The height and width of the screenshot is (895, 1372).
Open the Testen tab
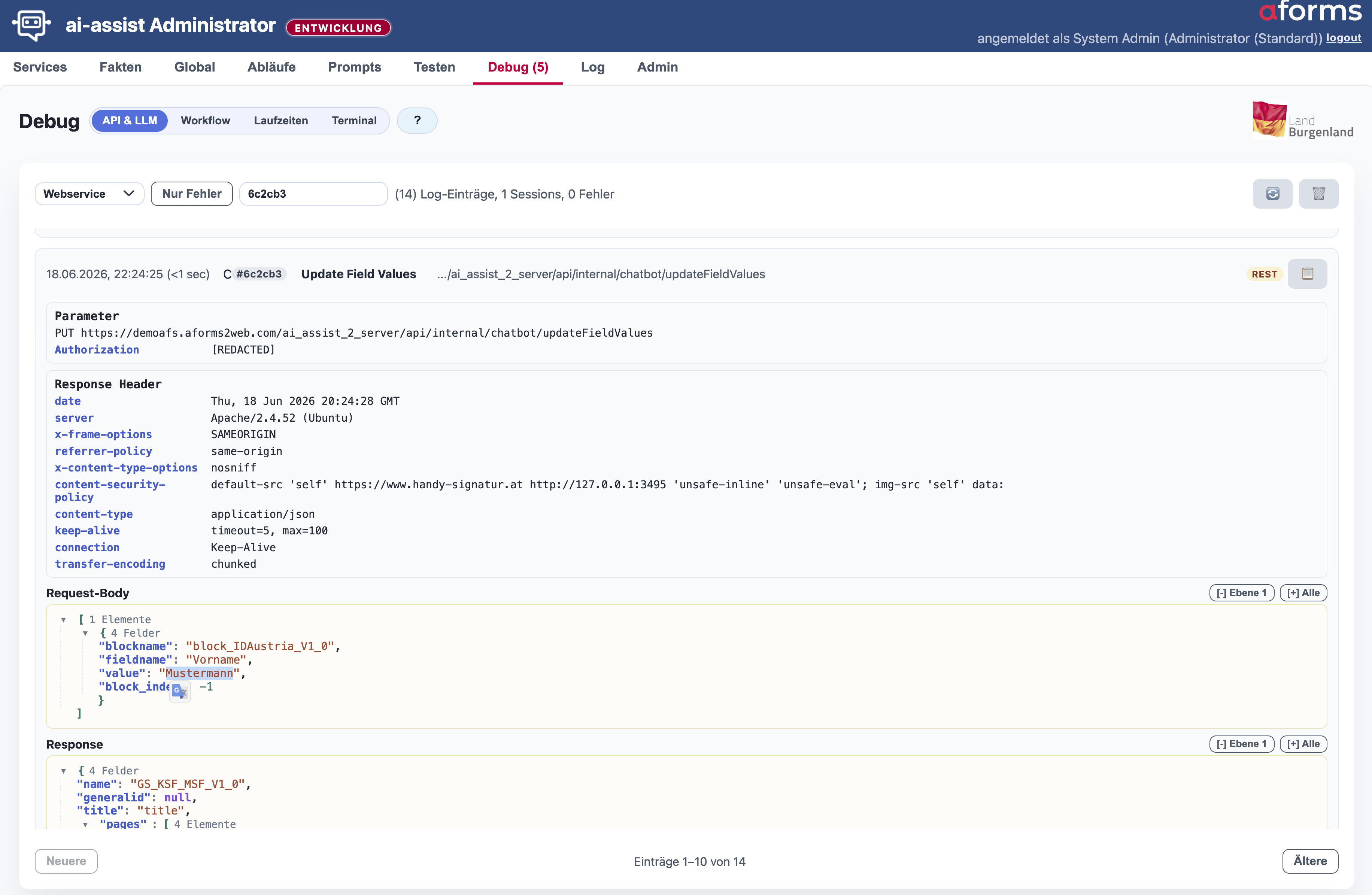(x=435, y=67)
